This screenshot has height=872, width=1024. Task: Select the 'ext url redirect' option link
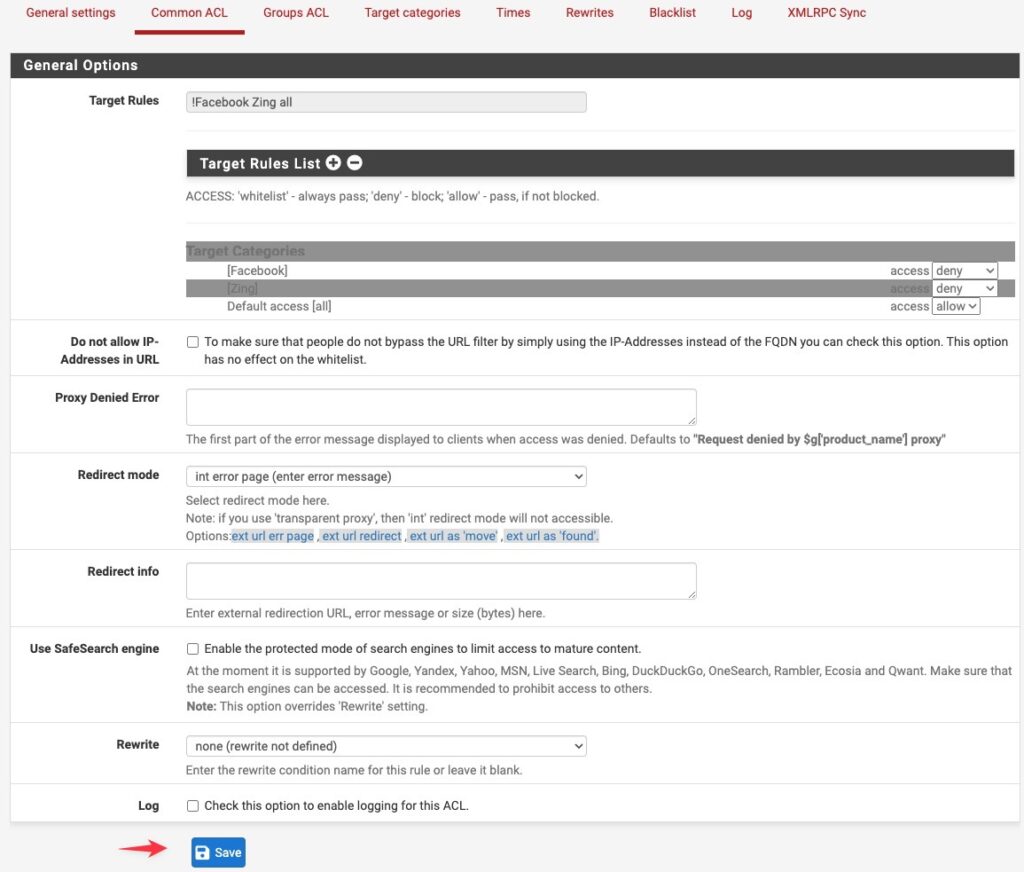(362, 536)
